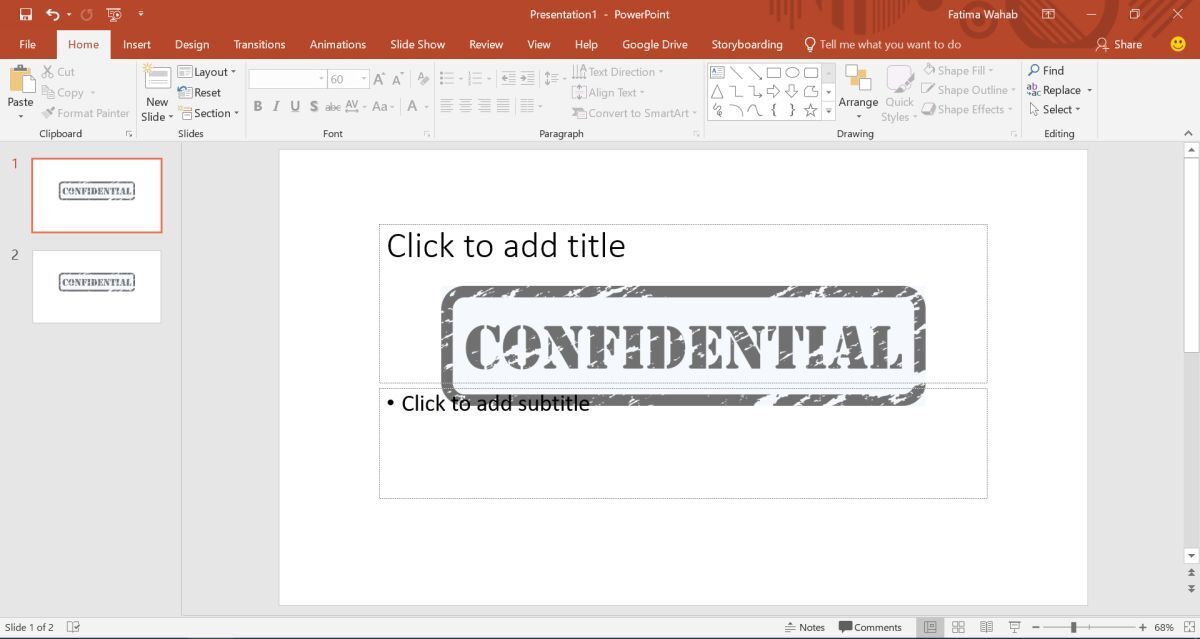The height and width of the screenshot is (639, 1200).
Task: Toggle Bold text formatting
Action: click(x=258, y=107)
